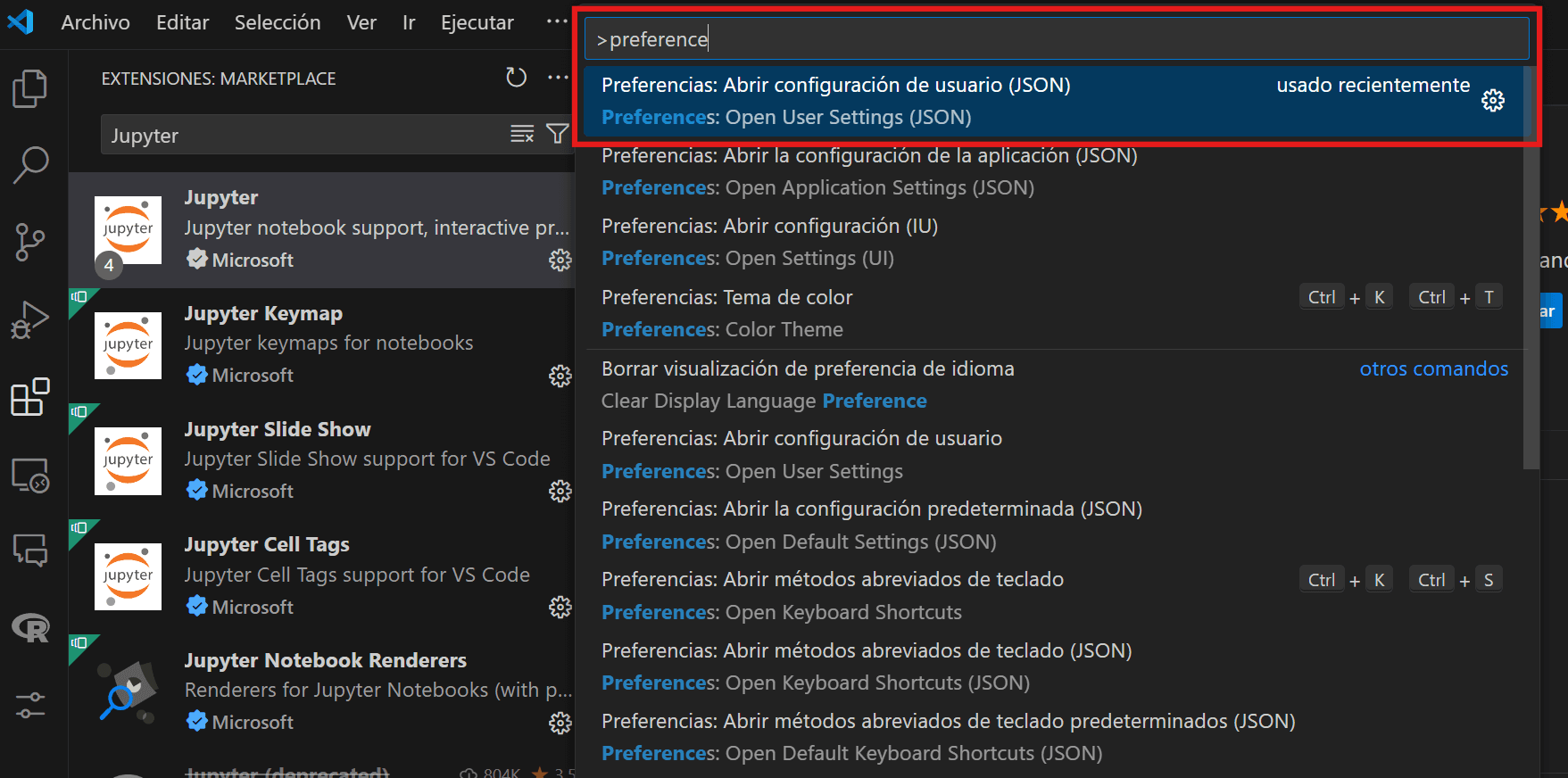Open Ver menu
Image resolution: width=1568 pixels, height=778 pixels.
point(361,22)
